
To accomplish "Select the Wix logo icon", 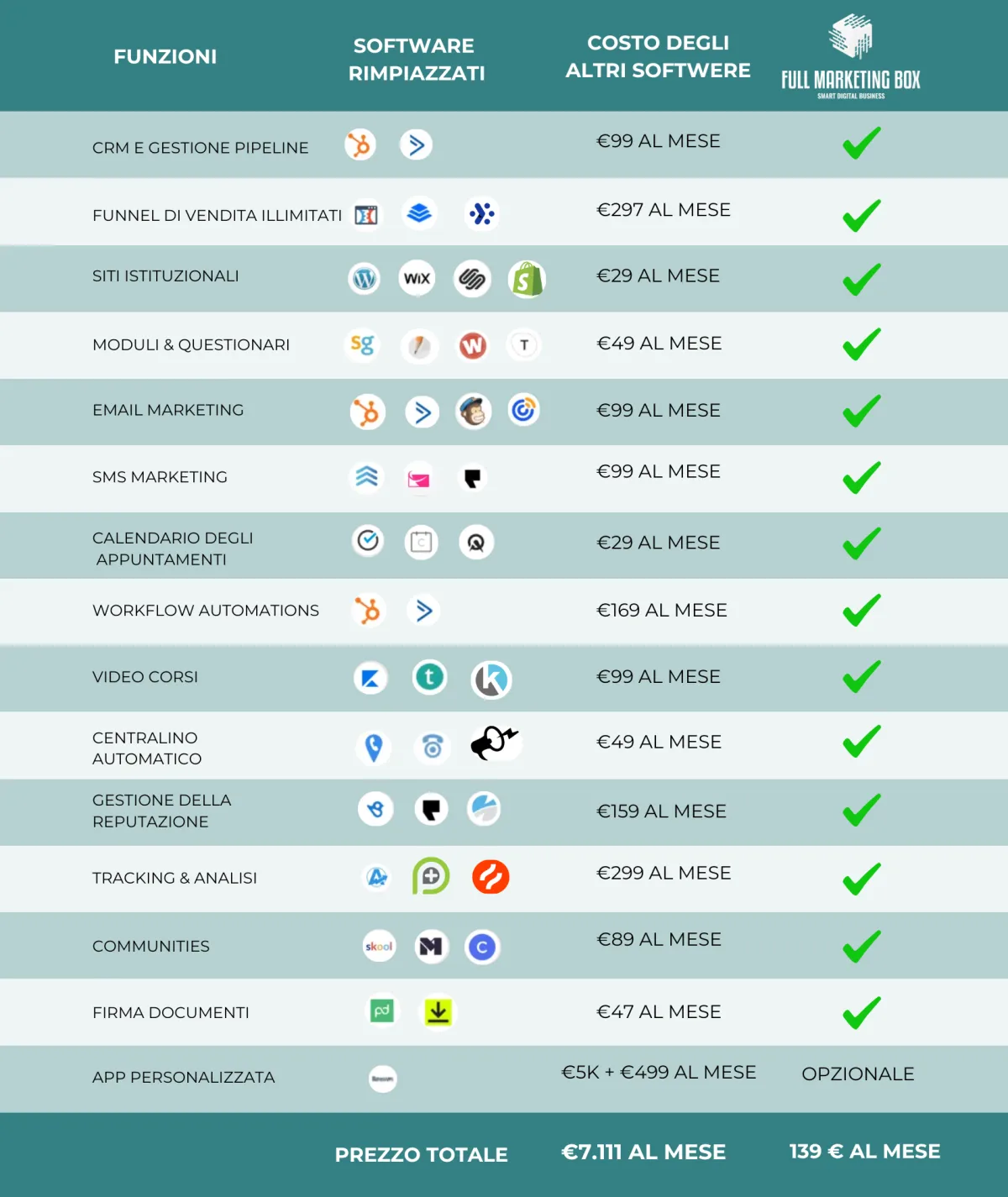I will tap(417, 278).
